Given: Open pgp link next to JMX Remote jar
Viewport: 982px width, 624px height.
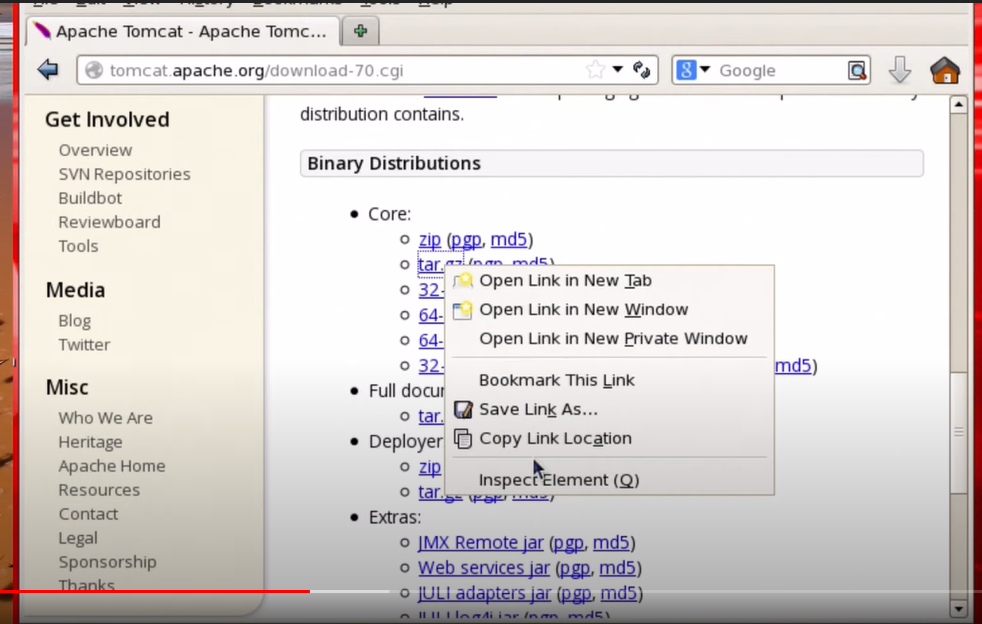Looking at the screenshot, I should click(x=569, y=543).
